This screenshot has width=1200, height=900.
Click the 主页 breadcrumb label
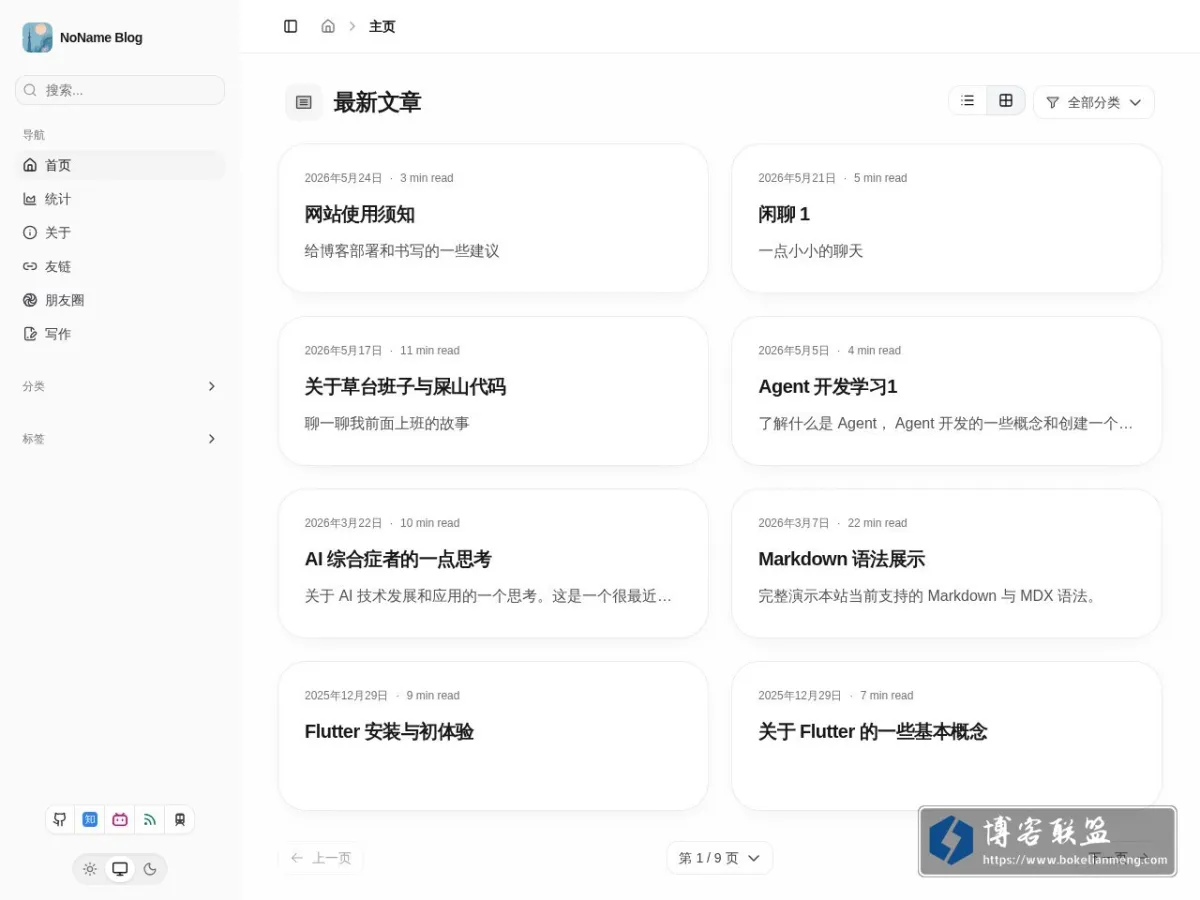pyautogui.click(x=382, y=27)
